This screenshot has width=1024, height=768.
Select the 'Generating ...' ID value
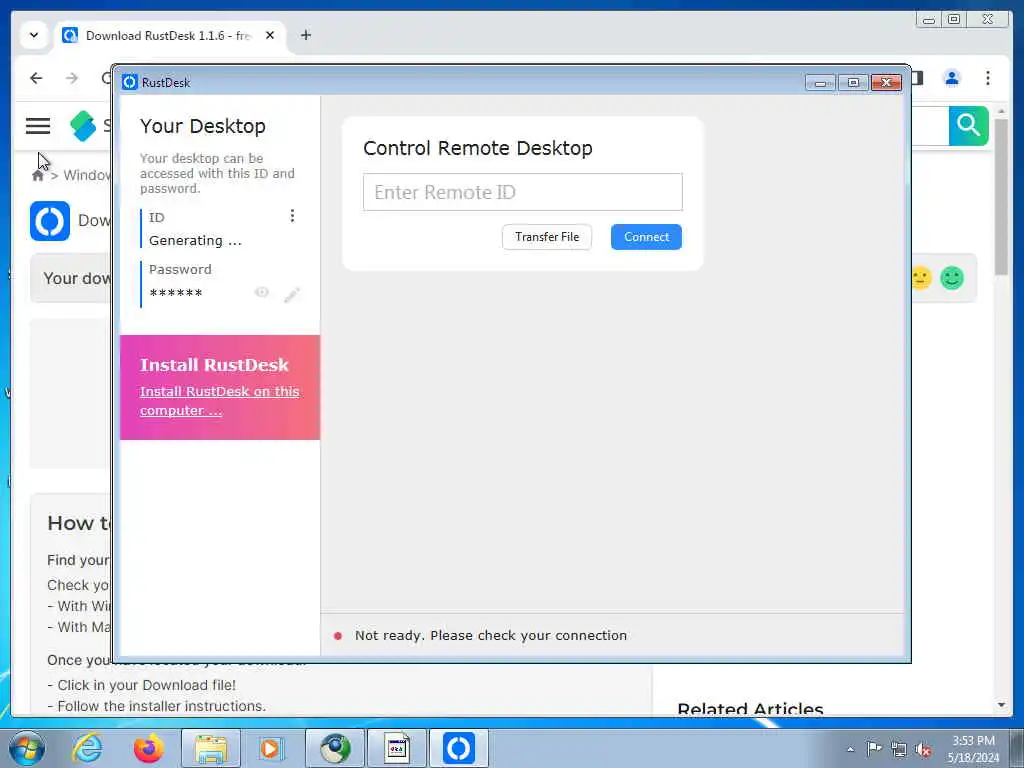195,240
